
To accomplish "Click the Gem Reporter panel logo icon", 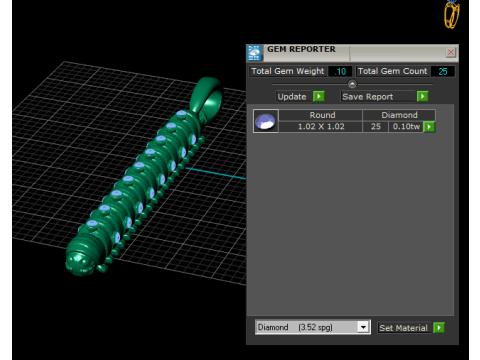I will (254, 53).
